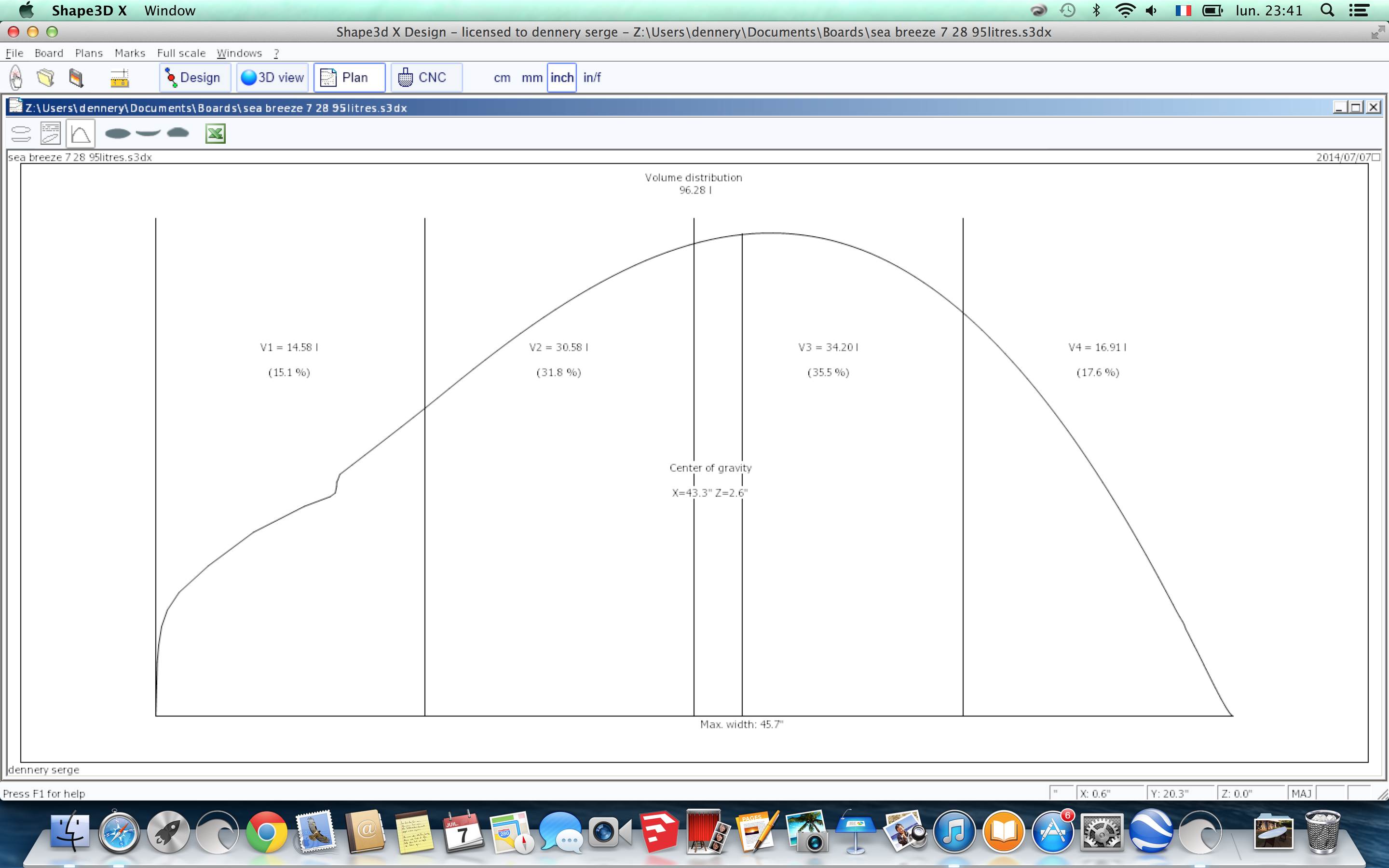Screen dimensions: 1389x868
Task: Click the save board icon
Action: 76,78
